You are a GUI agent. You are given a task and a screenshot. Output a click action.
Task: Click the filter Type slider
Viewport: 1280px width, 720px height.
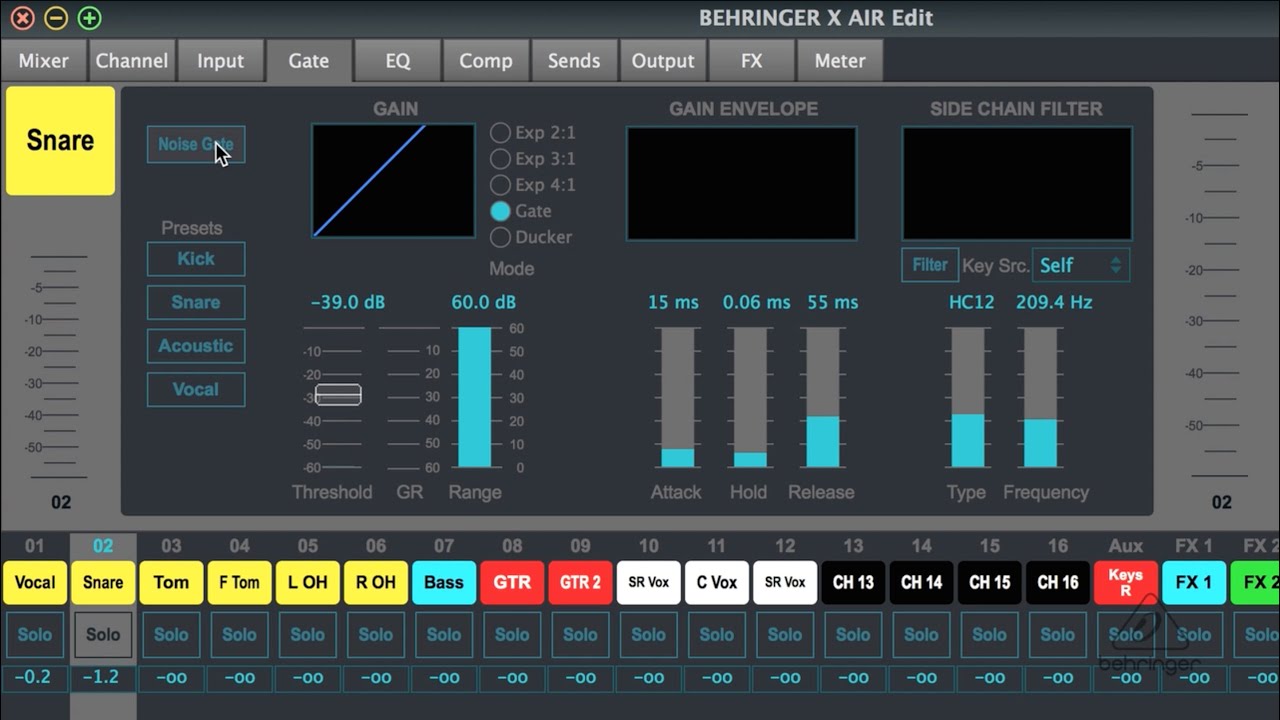pyautogui.click(x=967, y=397)
